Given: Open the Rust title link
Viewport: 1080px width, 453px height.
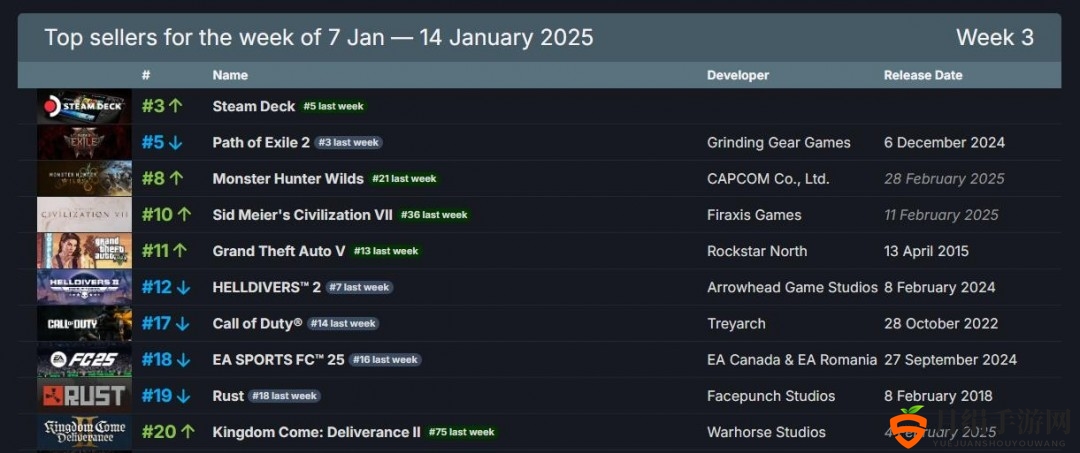Looking at the screenshot, I should 228,396.
